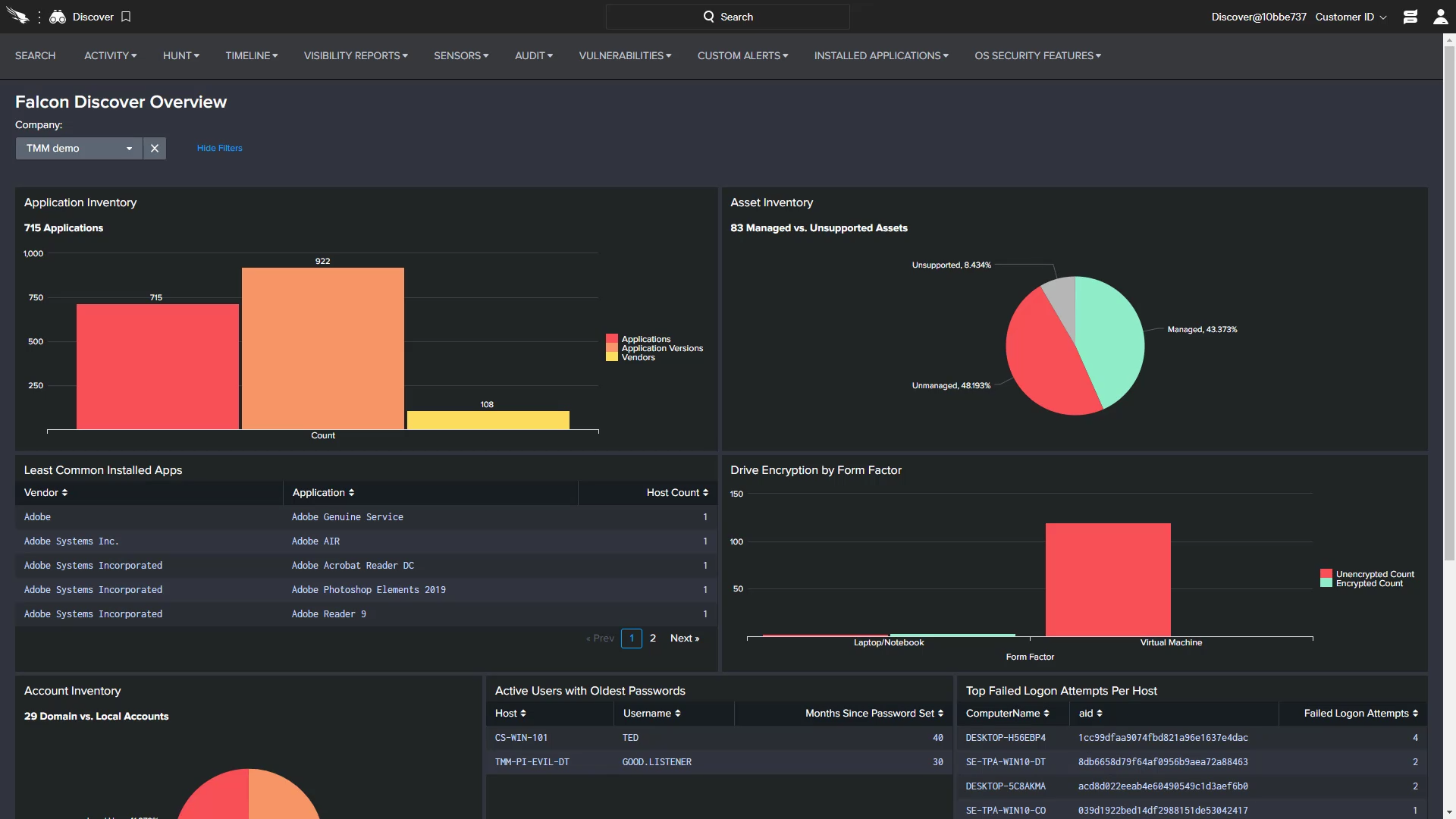Click the Discover binoculars icon
Viewport: 1456px width, 819px height.
tap(58, 17)
